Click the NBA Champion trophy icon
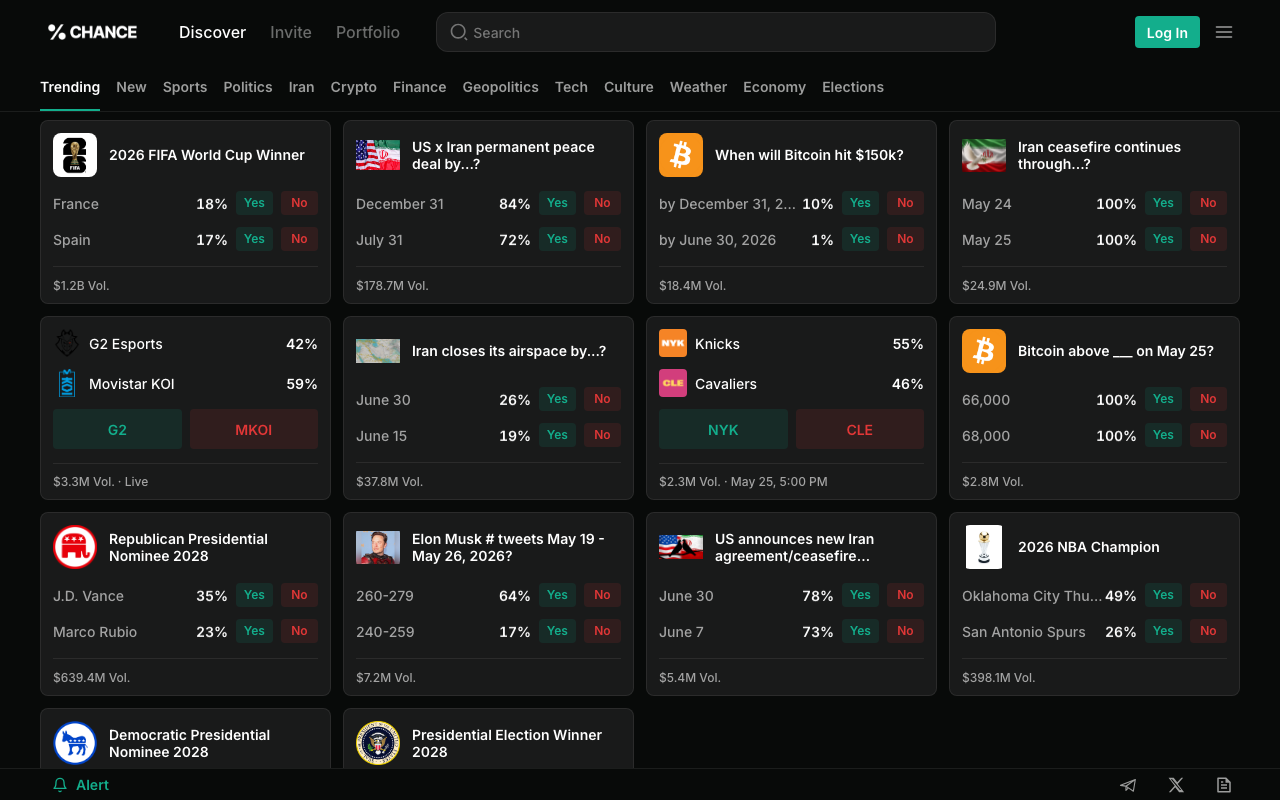 pyautogui.click(x=984, y=547)
